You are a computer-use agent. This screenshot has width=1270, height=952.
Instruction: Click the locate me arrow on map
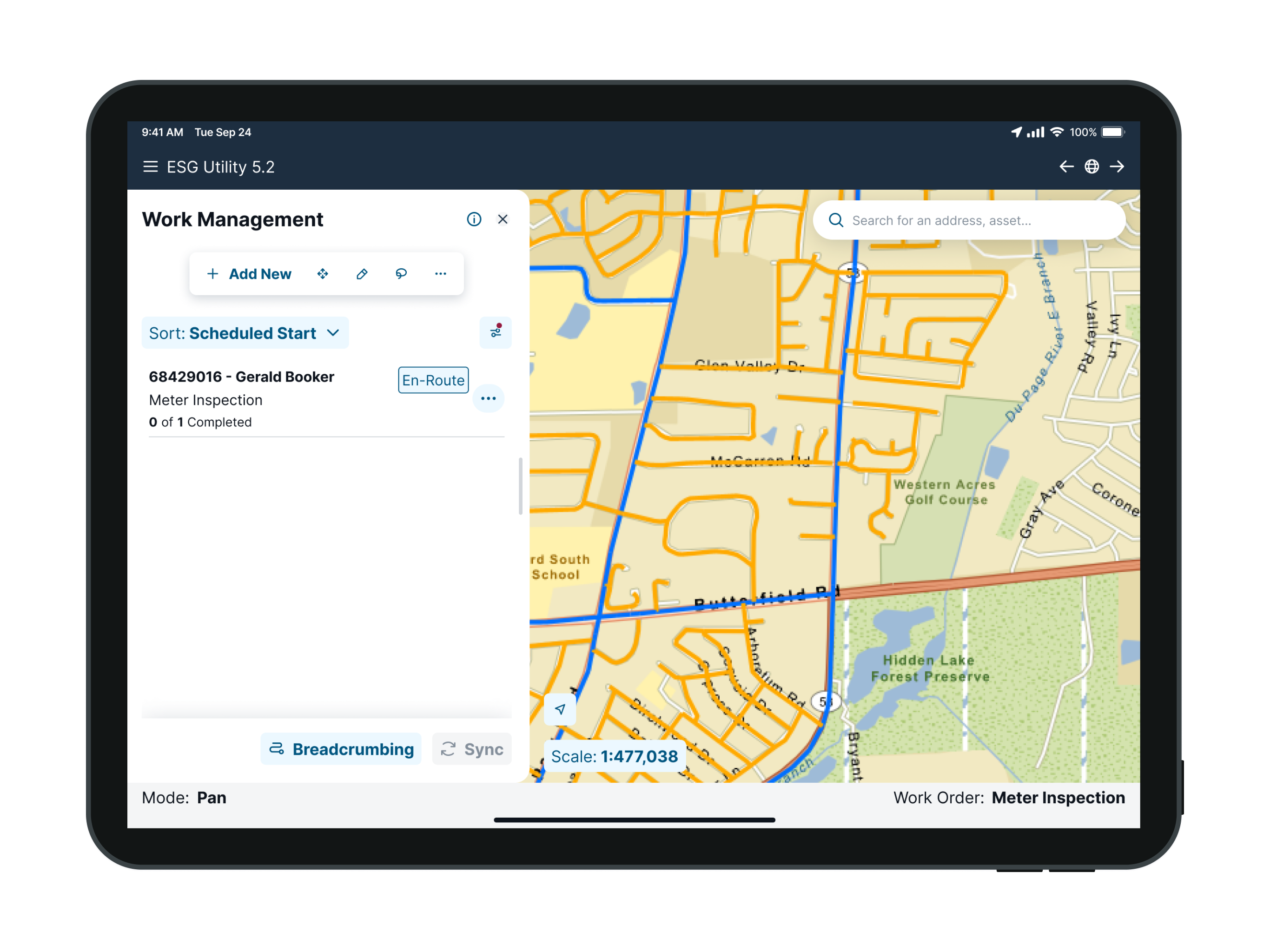coord(560,710)
